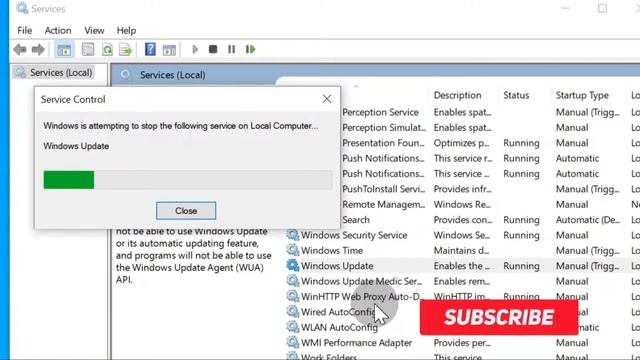Click the Back arrow toolbar icon
Screen dimensions: 640x360
coord(20,49)
